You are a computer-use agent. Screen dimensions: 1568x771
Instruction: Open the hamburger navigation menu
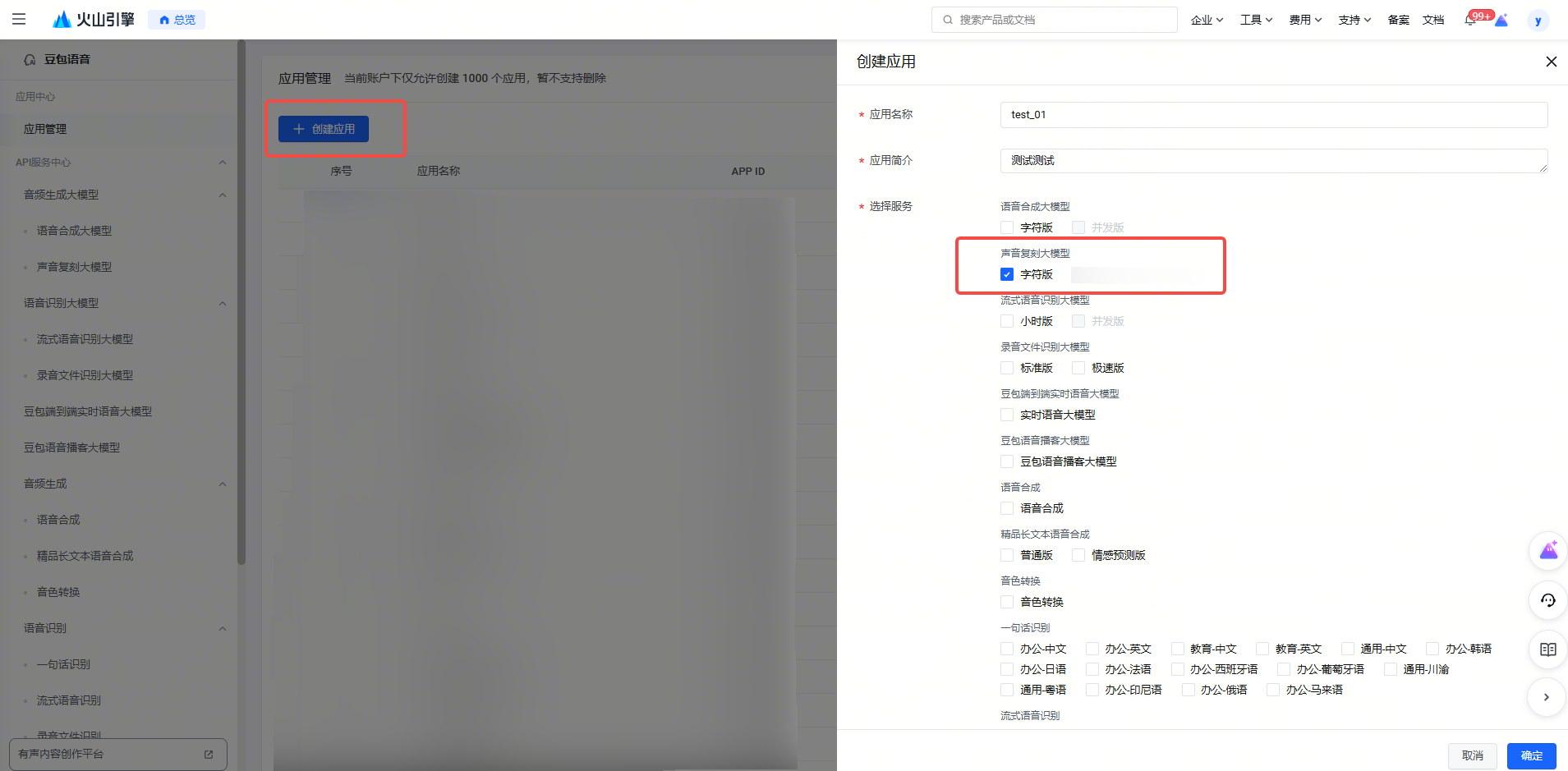[19, 19]
